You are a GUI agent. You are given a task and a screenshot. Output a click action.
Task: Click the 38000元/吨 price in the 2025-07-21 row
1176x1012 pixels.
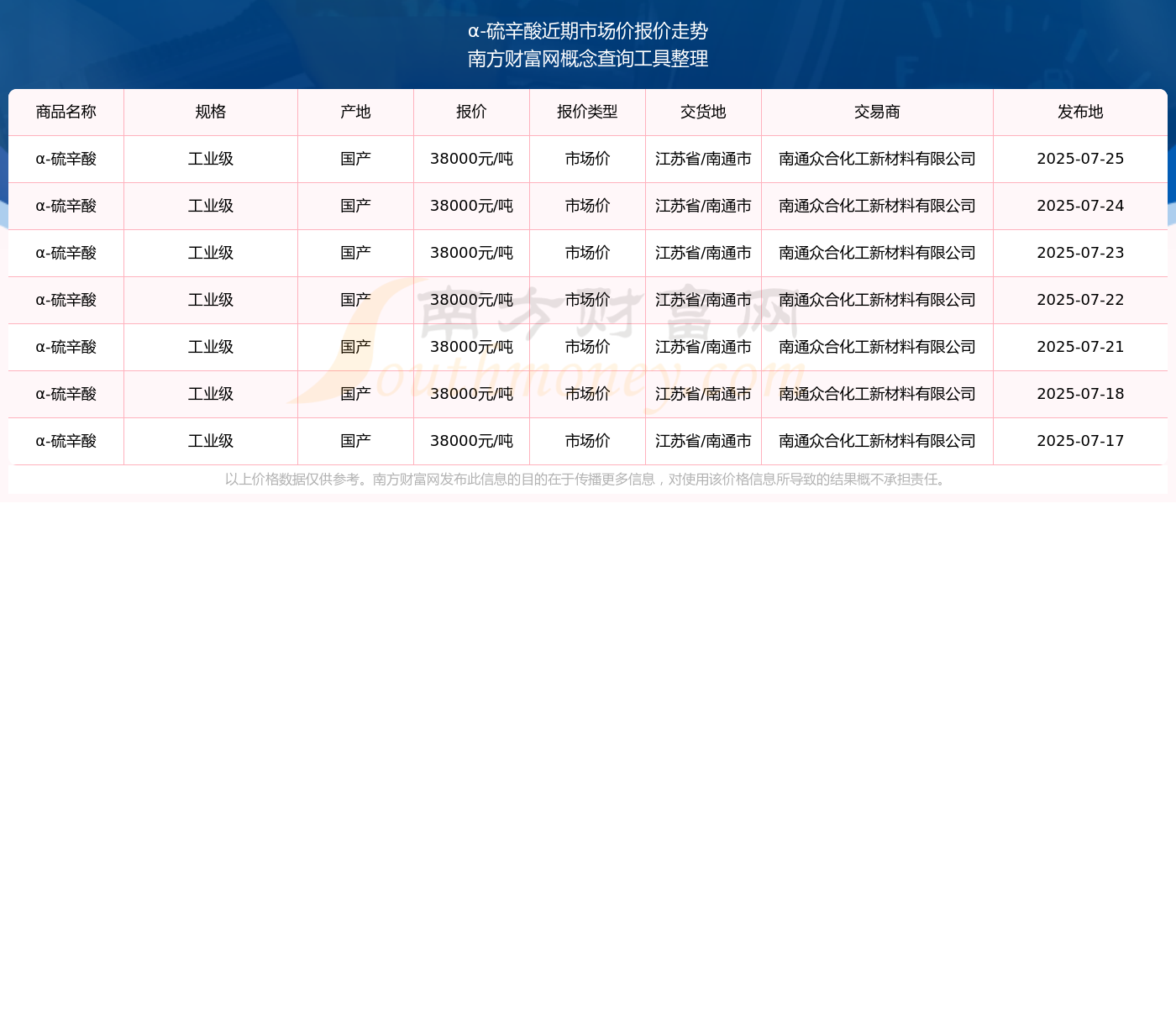(x=471, y=347)
